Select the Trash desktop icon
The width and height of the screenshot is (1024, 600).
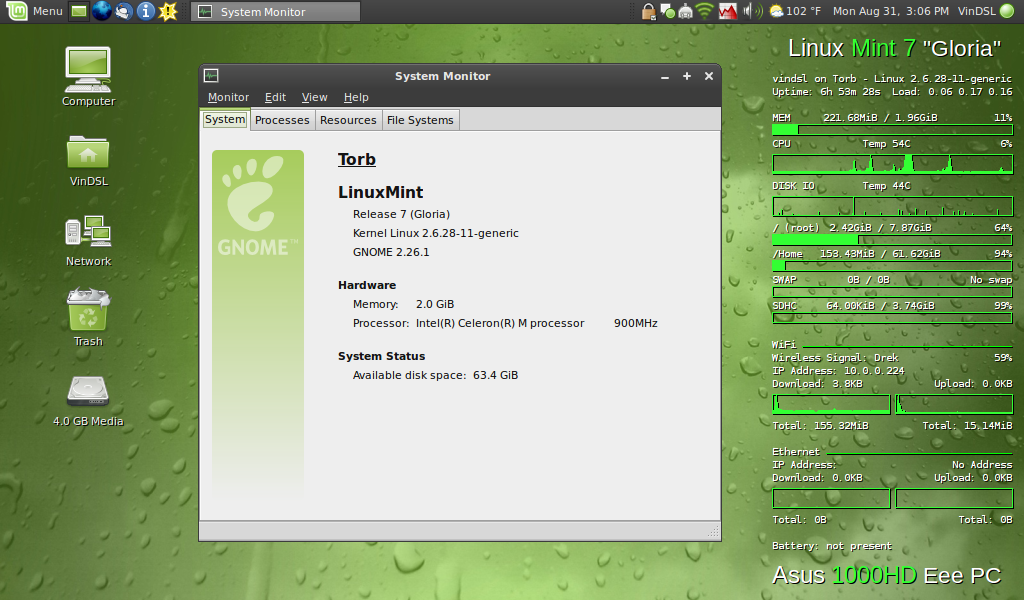(88, 318)
